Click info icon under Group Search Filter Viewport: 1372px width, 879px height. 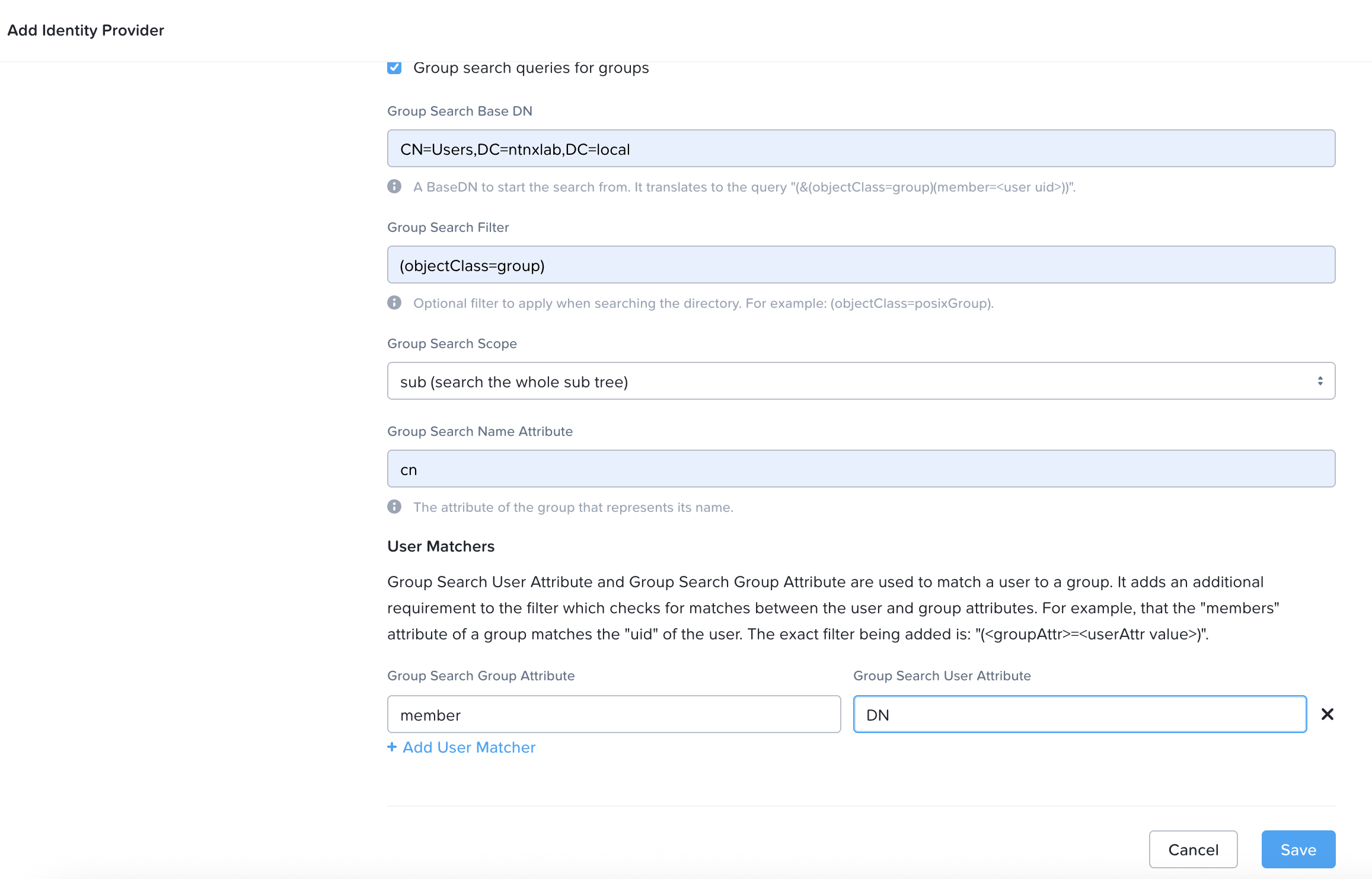pos(394,303)
